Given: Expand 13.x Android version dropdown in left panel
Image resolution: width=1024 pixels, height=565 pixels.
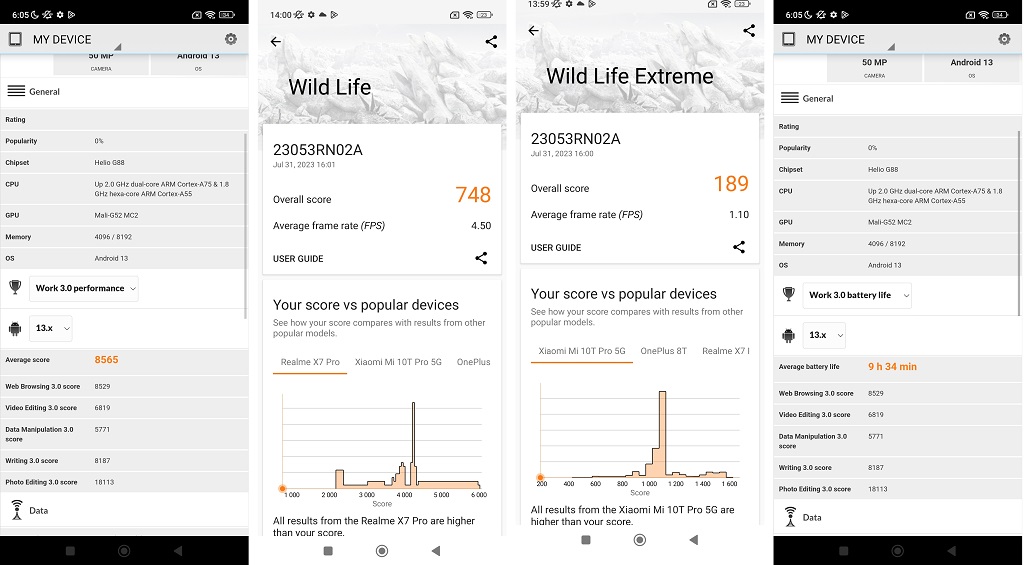Looking at the screenshot, I should pyautogui.click(x=51, y=328).
